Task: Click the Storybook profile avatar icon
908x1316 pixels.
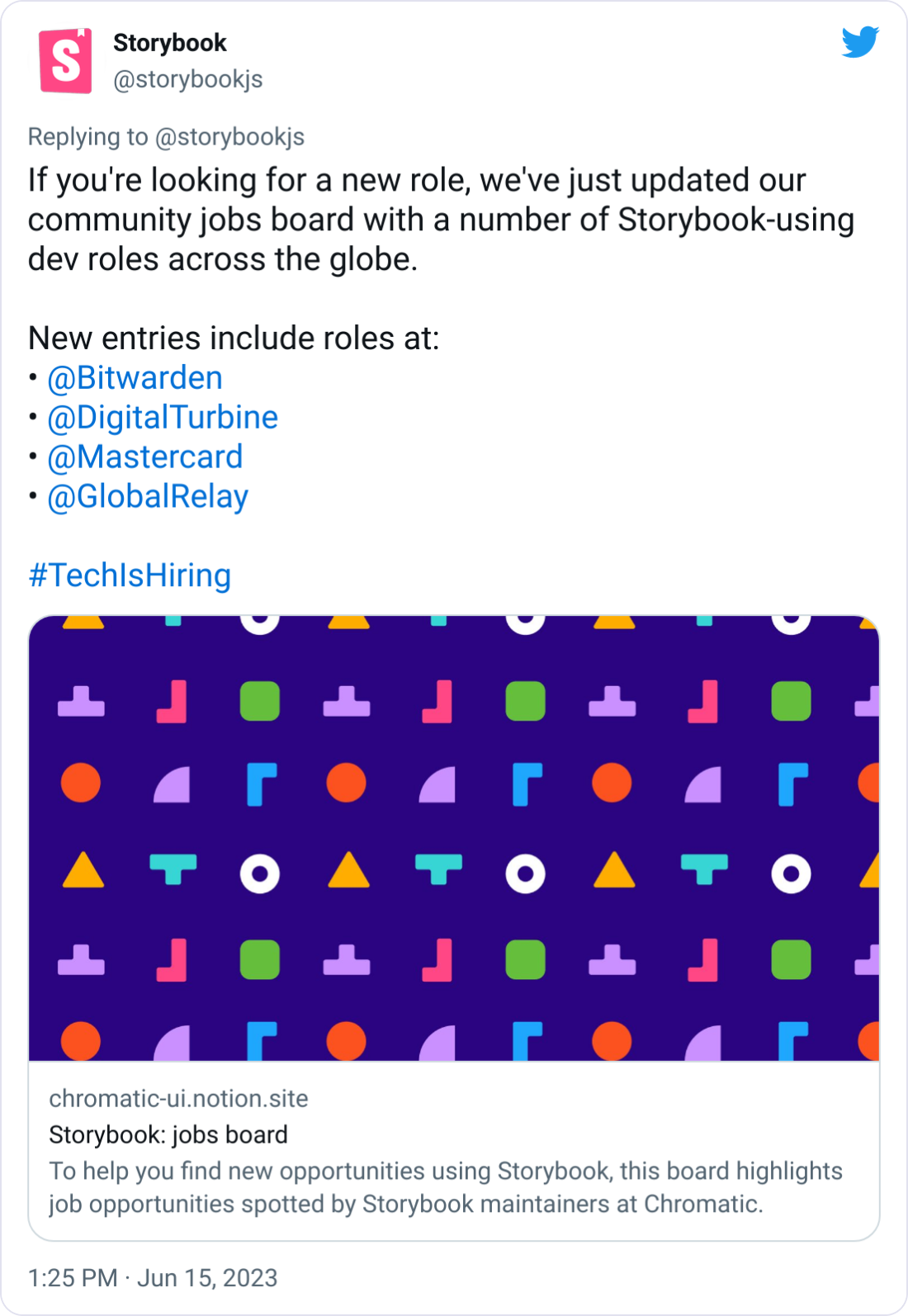Action: coord(65,60)
